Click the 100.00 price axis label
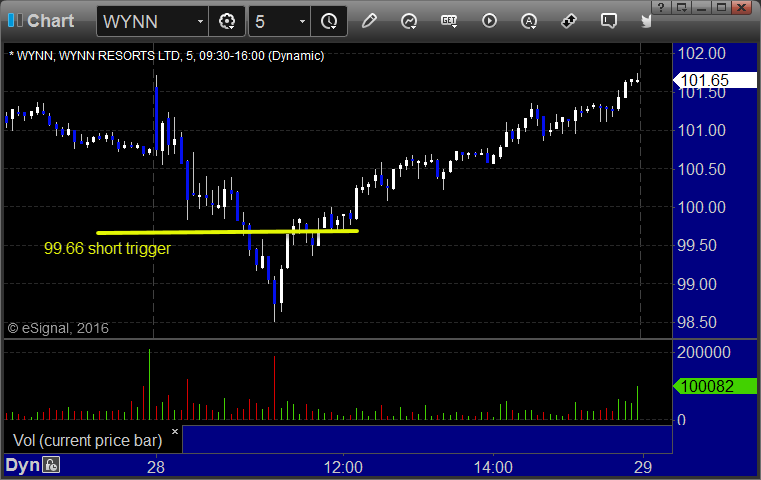 [x=701, y=207]
